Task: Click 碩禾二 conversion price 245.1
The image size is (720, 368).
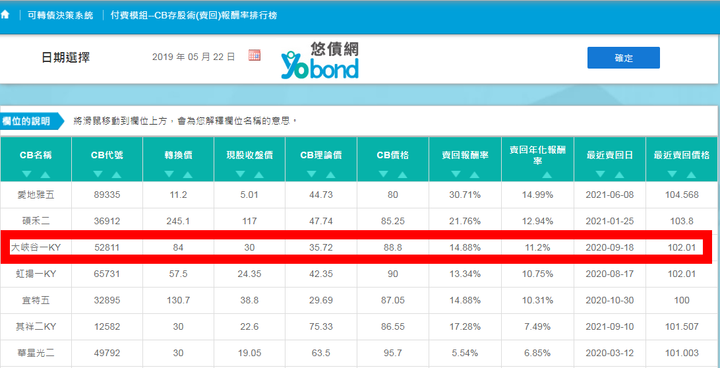Action: click(178, 221)
